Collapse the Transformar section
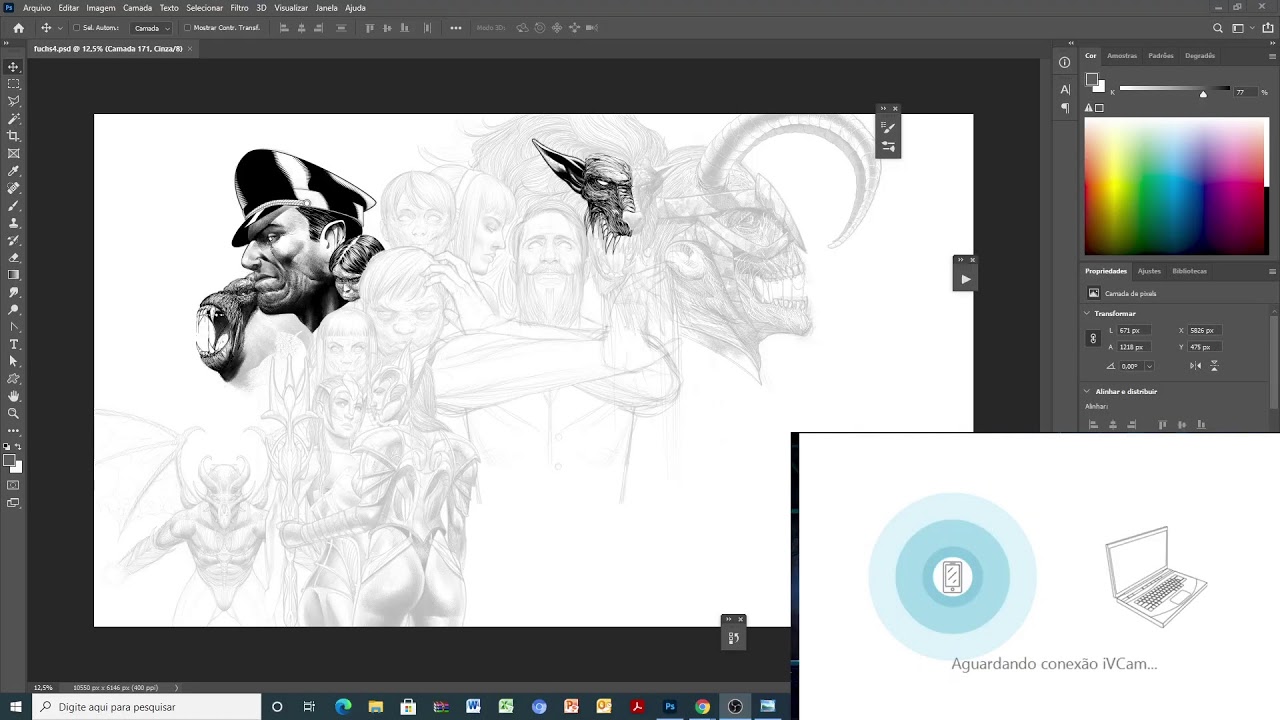The image size is (1280, 720). 1087,313
